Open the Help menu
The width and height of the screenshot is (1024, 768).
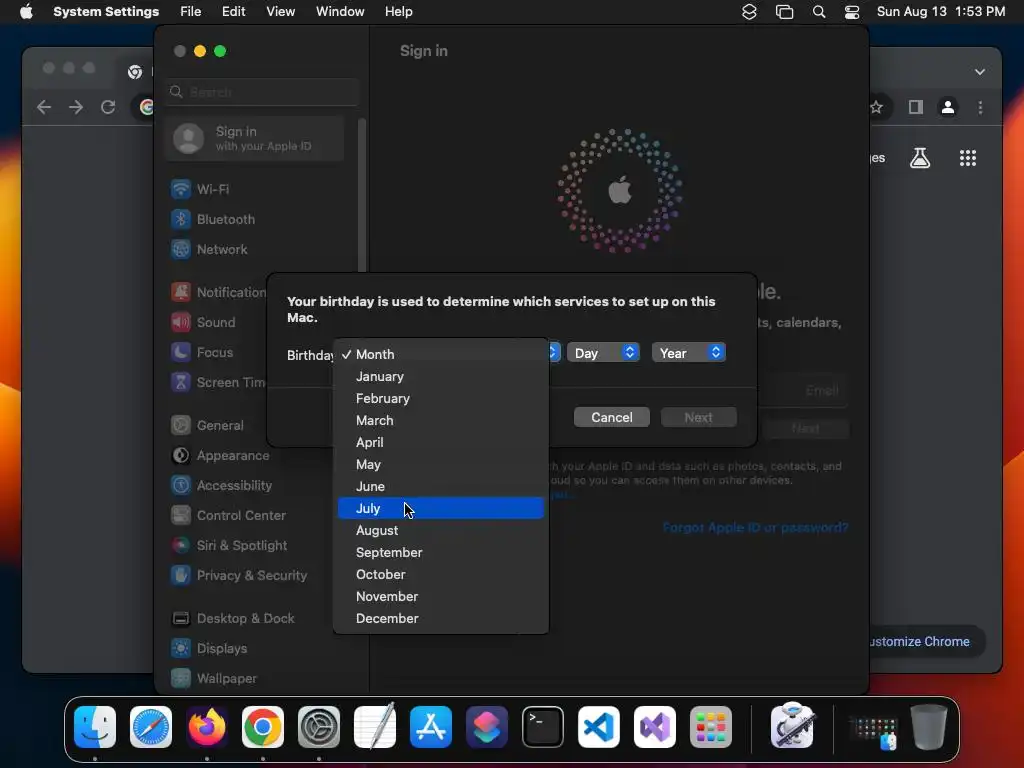[398, 11]
